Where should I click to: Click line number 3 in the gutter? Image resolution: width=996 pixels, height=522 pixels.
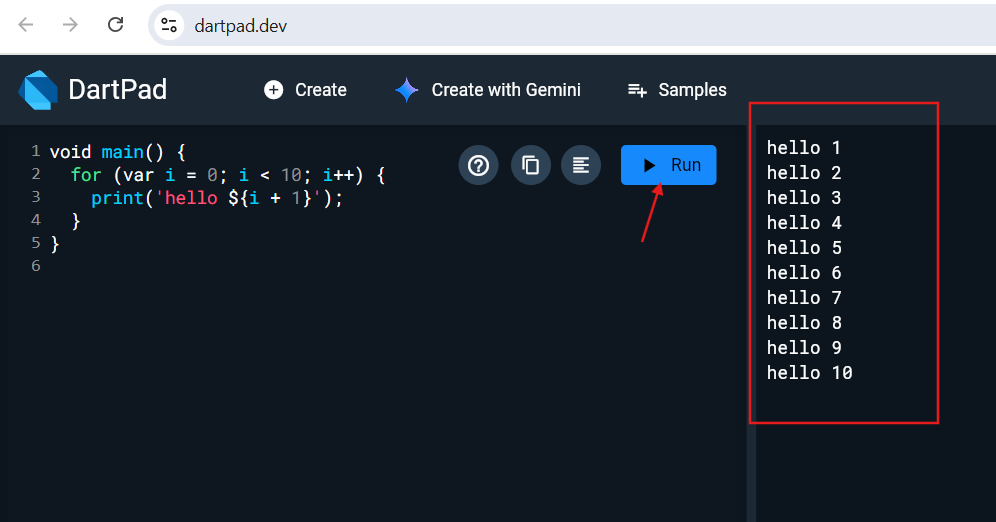(36, 198)
